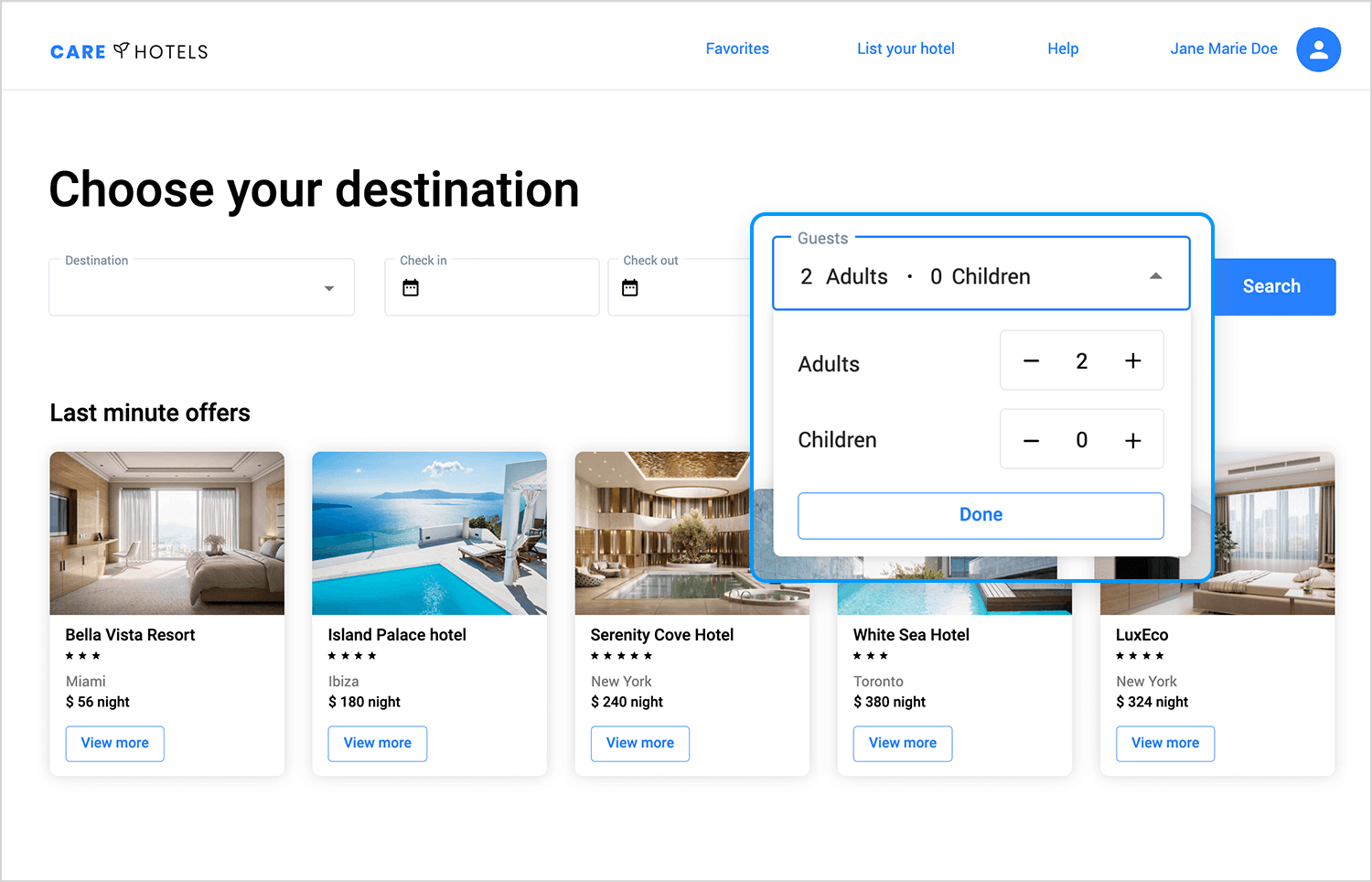Decrease Adults count with minus
This screenshot has width=1372, height=882.
(x=1031, y=360)
